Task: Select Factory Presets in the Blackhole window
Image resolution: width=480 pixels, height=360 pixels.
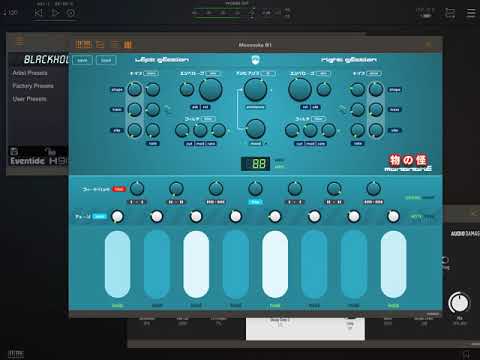Action: 33,86
